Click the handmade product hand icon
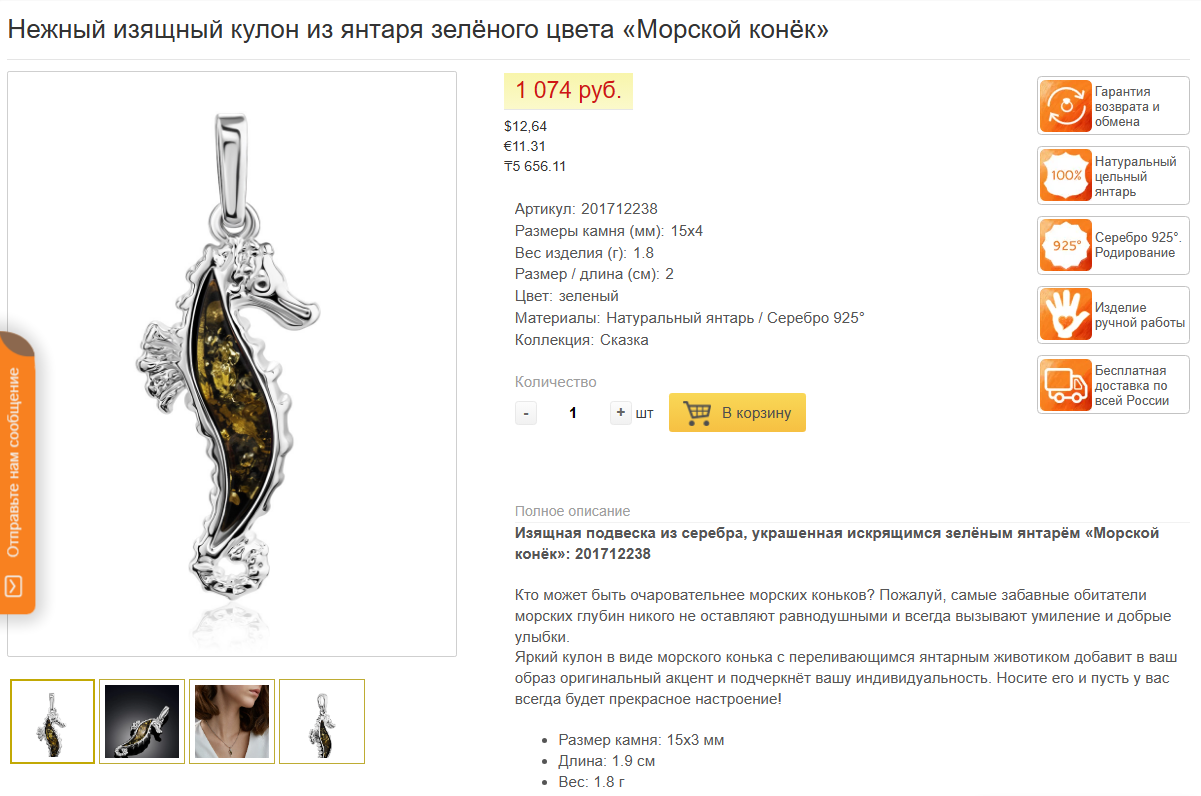 [x=1066, y=315]
